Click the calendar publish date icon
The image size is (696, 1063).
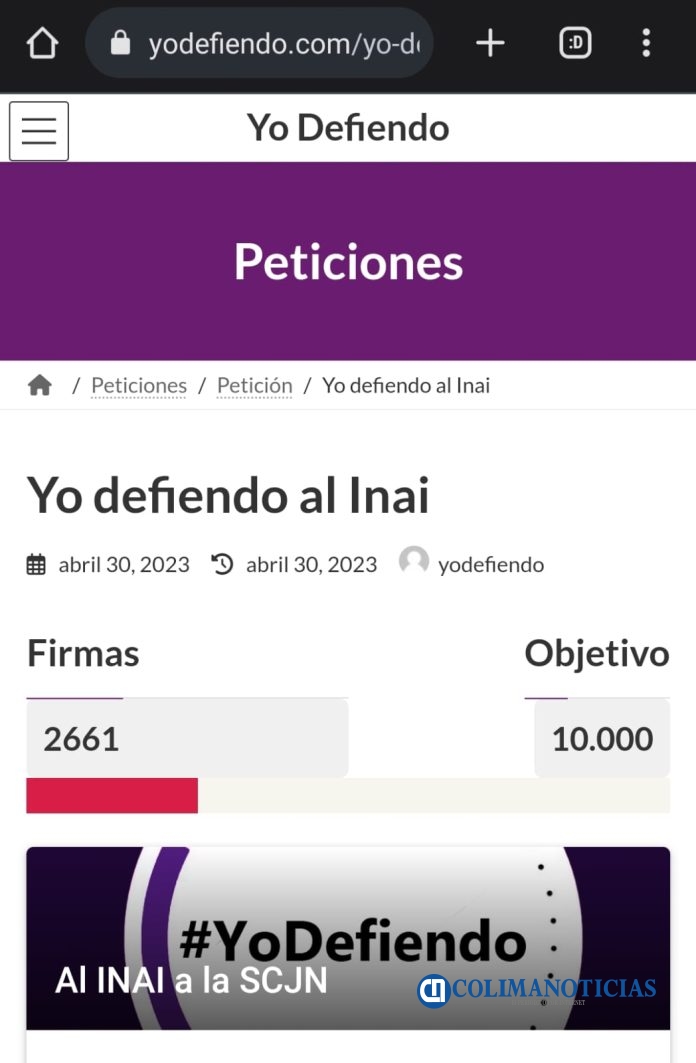click(36, 565)
